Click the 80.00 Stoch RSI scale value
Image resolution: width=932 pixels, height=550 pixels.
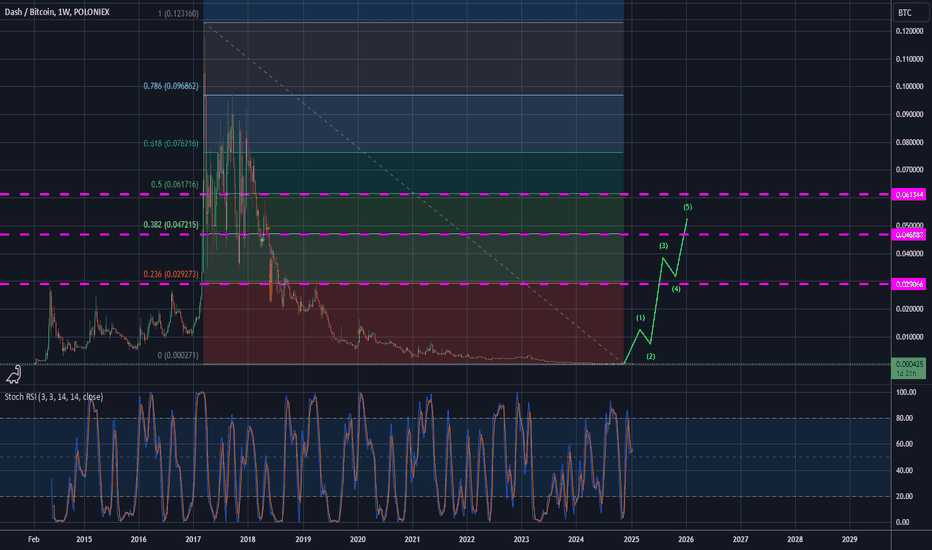pyautogui.click(x=904, y=418)
